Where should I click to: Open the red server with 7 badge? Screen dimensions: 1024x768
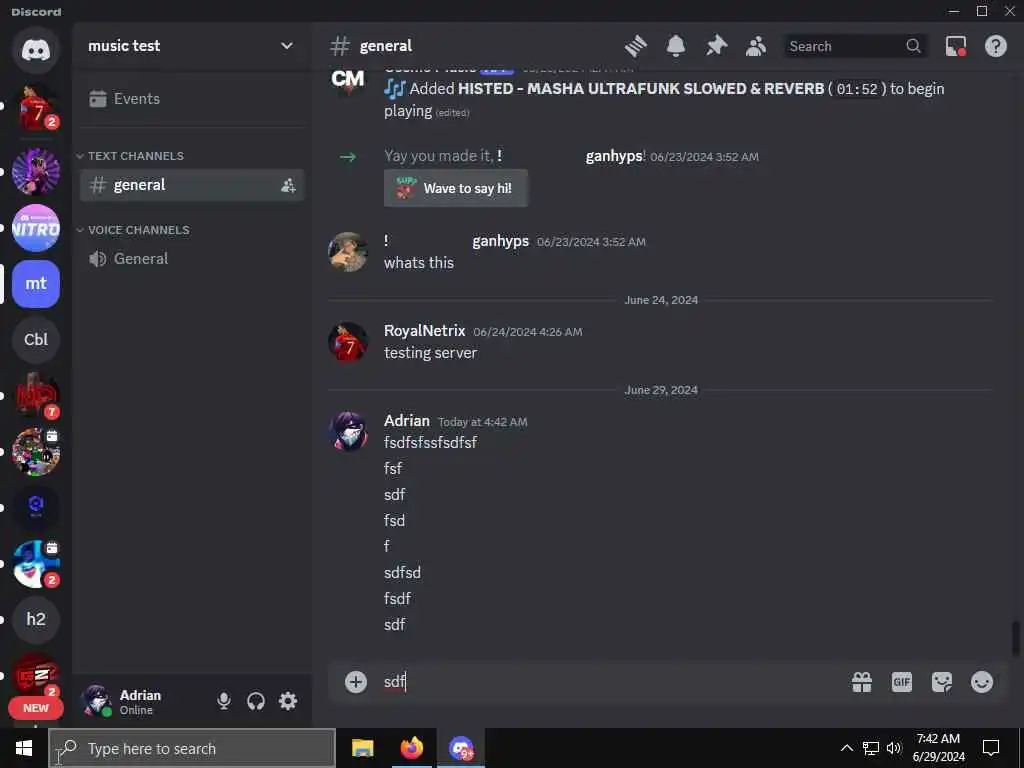36,396
